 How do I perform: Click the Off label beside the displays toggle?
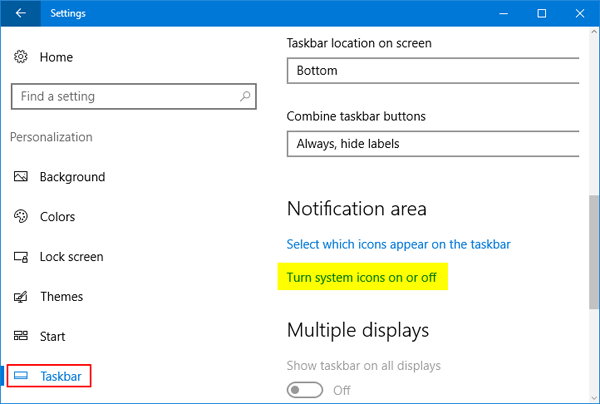(341, 390)
